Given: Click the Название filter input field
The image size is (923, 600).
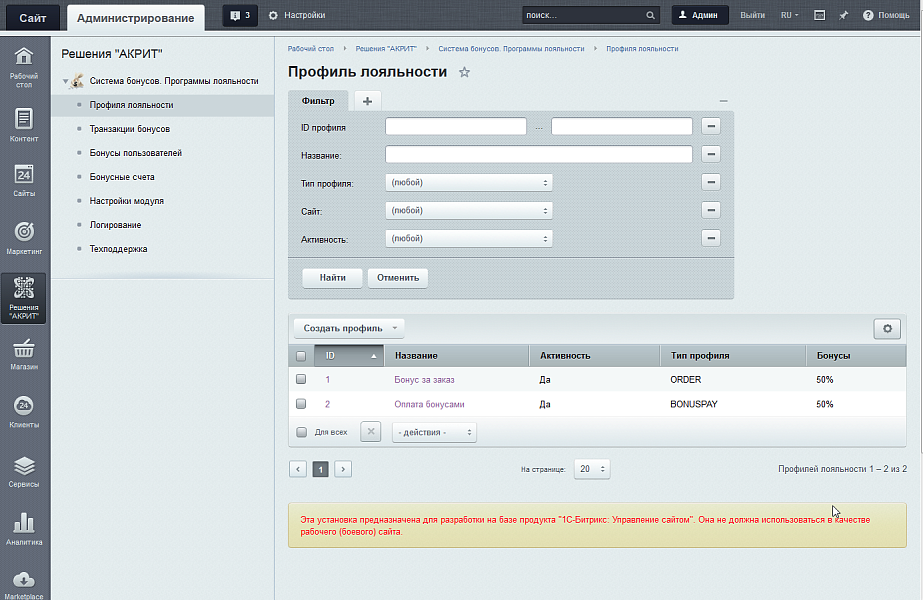Looking at the screenshot, I should point(538,155).
